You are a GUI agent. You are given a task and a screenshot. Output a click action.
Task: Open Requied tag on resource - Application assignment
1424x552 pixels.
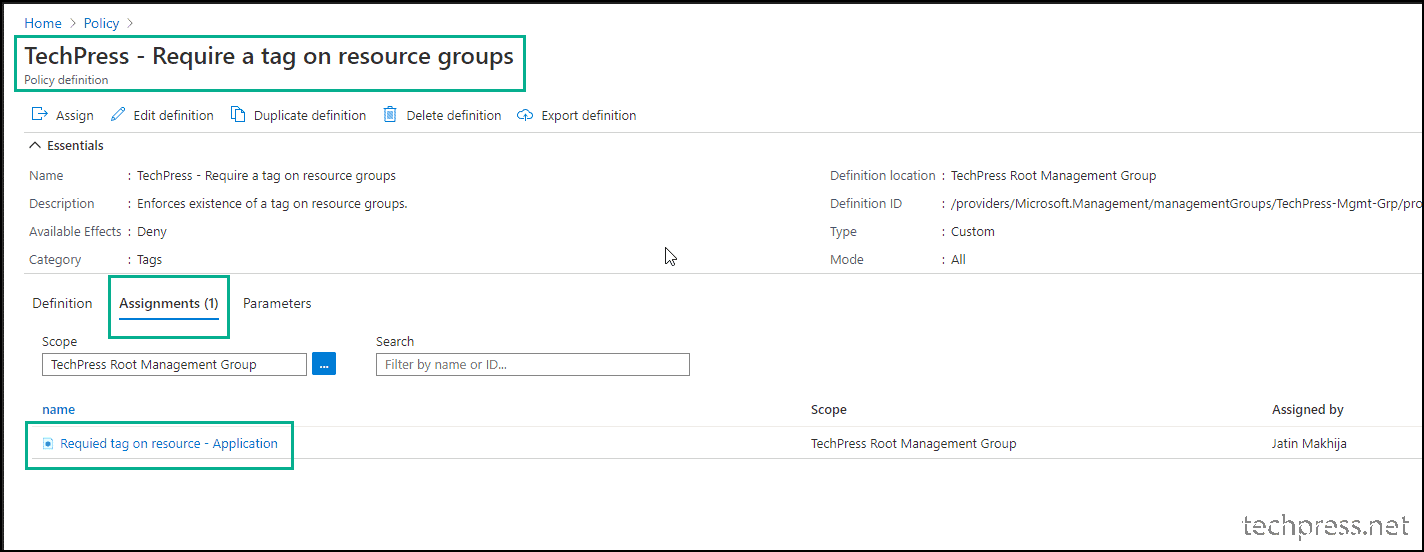point(169,443)
